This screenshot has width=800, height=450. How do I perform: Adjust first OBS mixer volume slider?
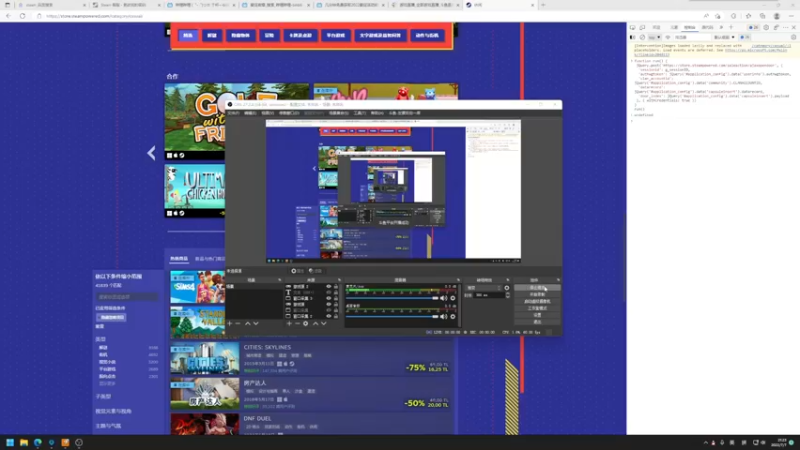click(391, 298)
